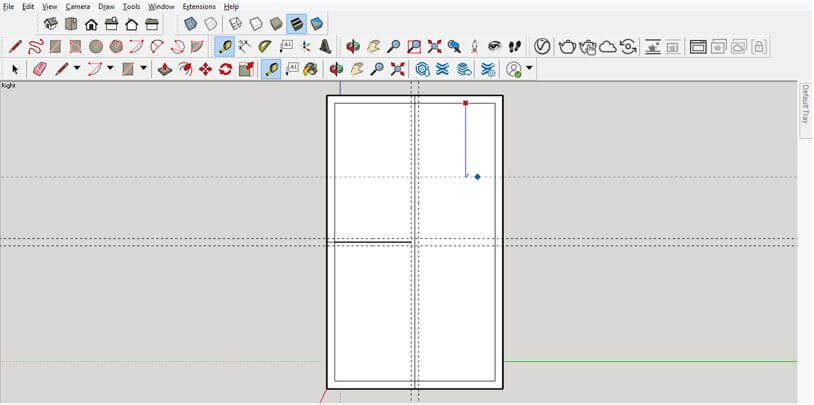
Task: Select the Circle tool
Action: [x=96, y=47]
